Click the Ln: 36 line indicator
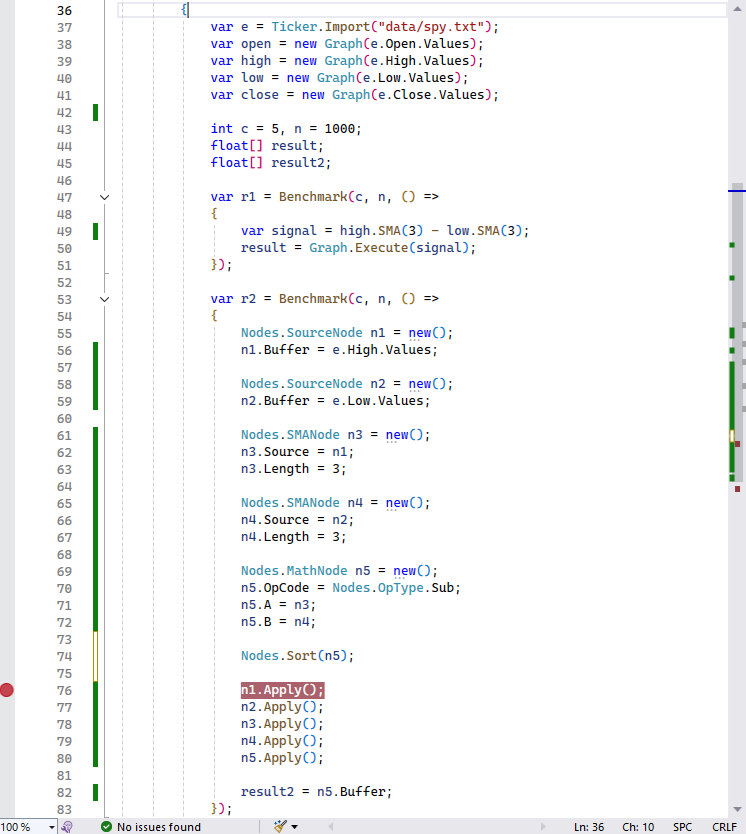This screenshot has height=834, width=746. pos(589,827)
